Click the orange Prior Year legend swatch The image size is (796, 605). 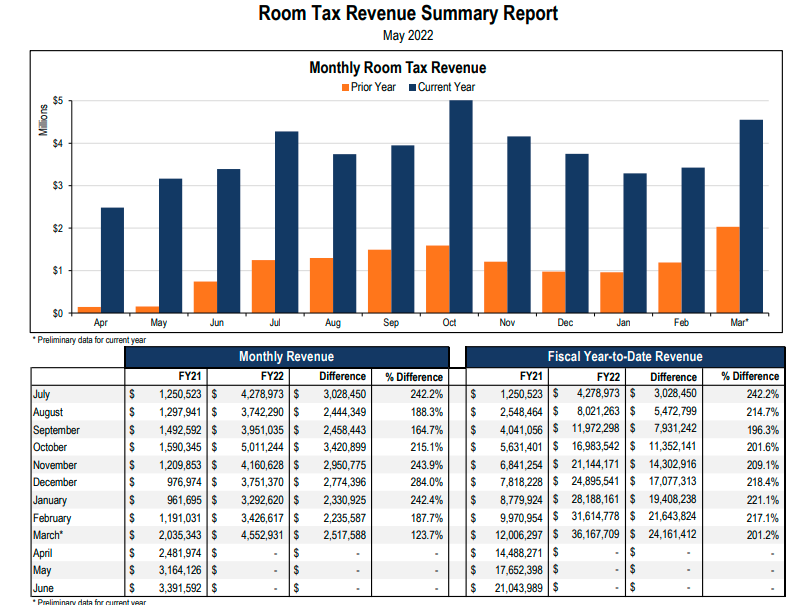345,87
